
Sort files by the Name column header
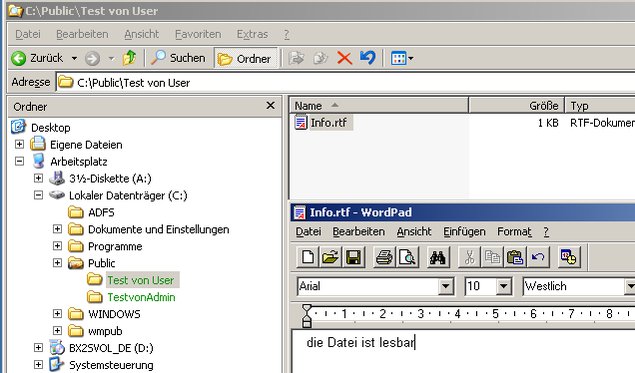pos(379,106)
